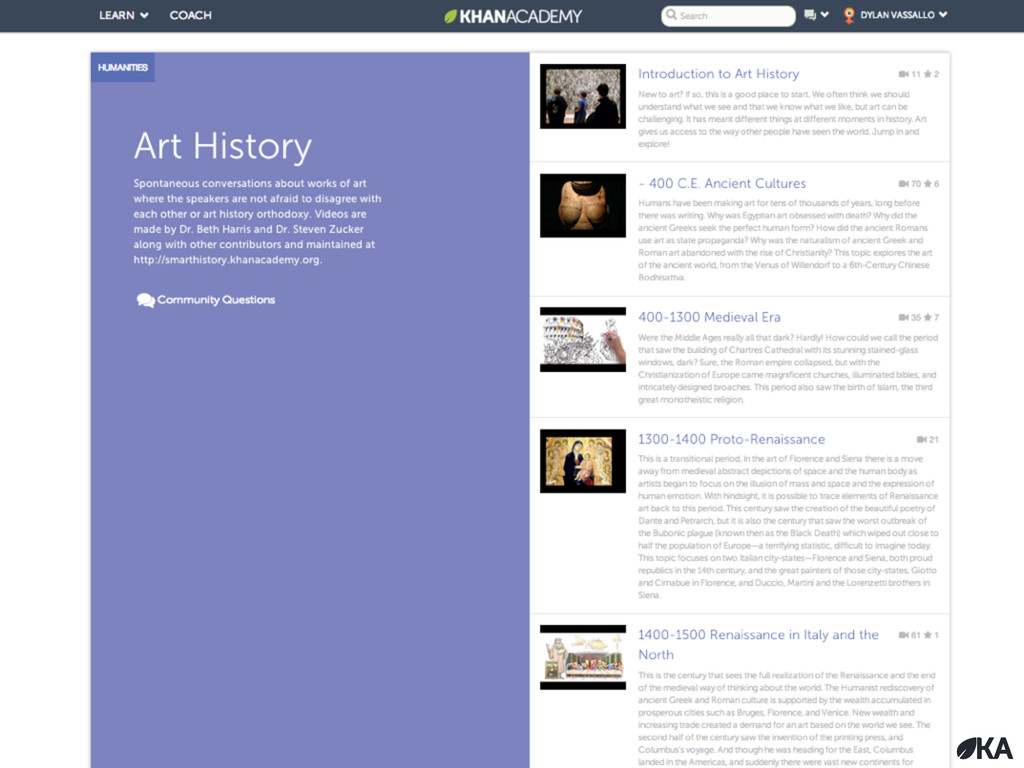Click the Khan Academy logo
The image size is (1024, 768).
coord(513,16)
